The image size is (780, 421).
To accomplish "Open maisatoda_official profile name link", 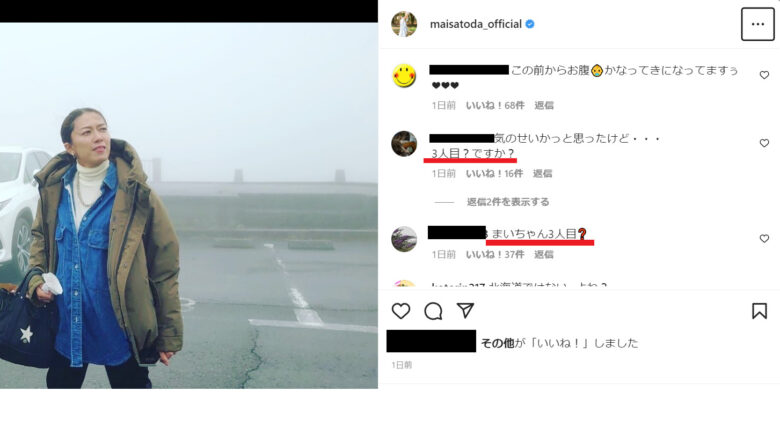I will (x=476, y=24).
